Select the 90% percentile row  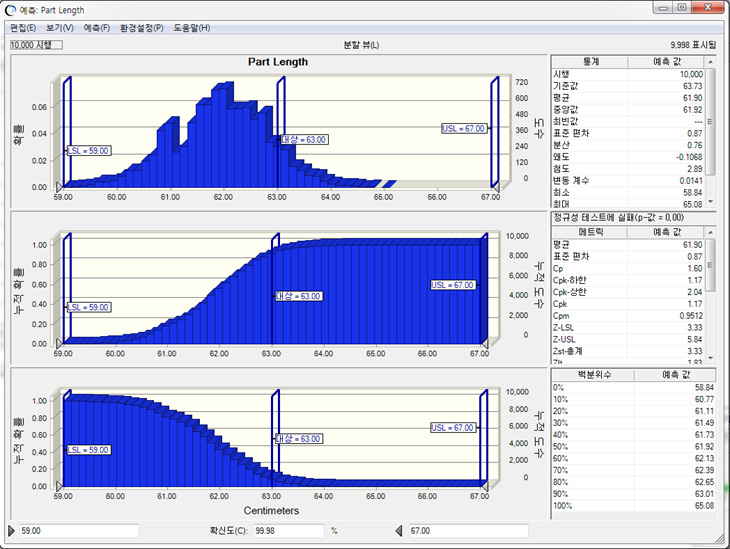[634, 494]
